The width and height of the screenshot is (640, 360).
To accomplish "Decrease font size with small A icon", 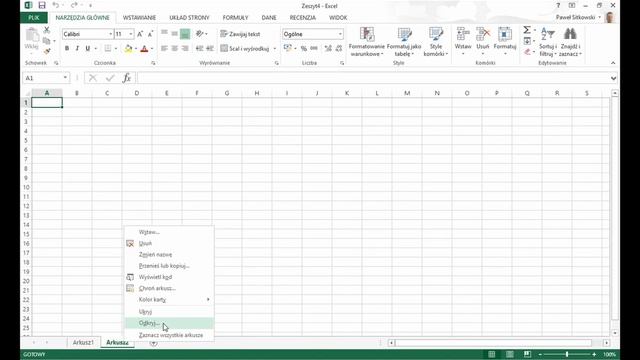I will pyautogui.click(x=150, y=34).
